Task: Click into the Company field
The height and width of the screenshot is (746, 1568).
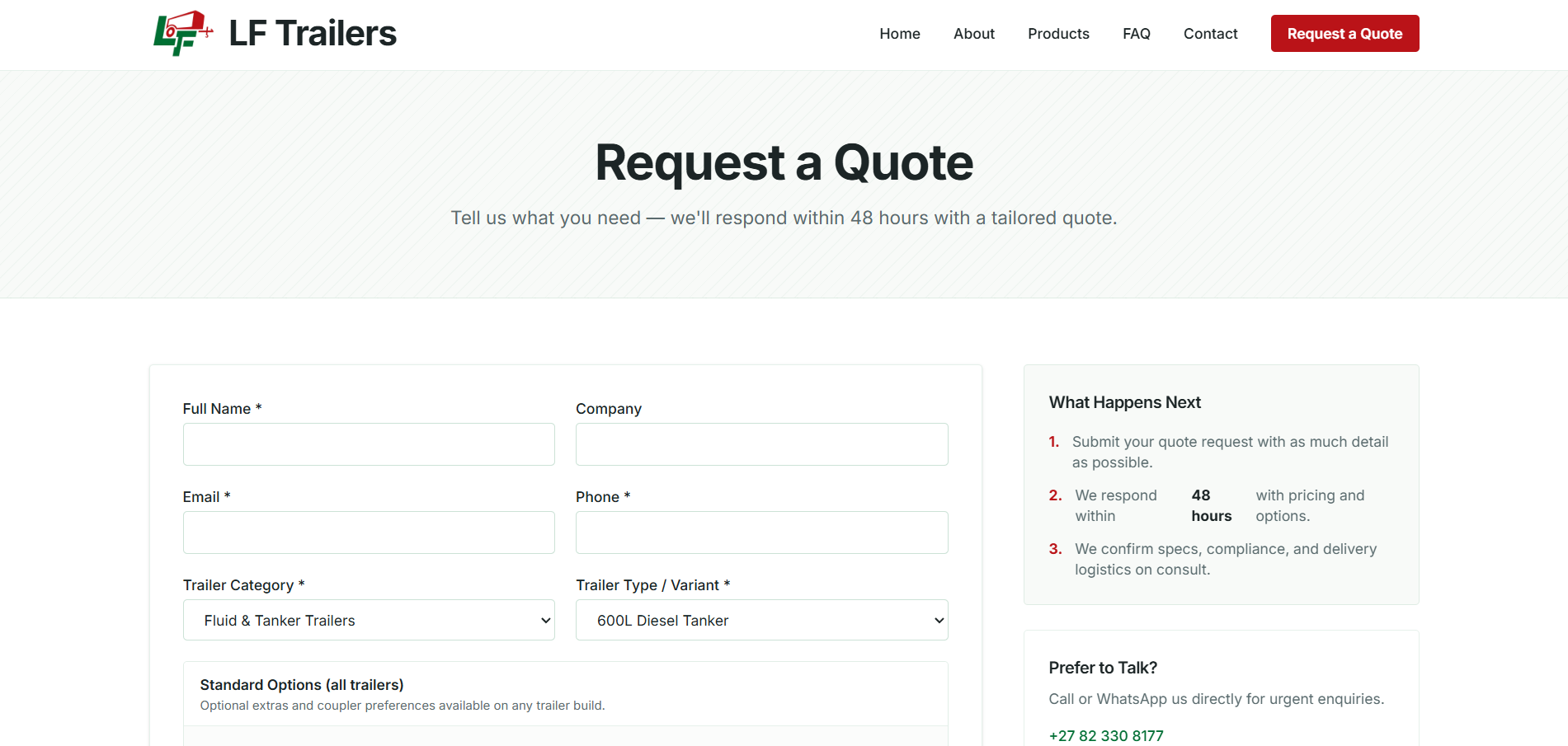Action: 761,444
